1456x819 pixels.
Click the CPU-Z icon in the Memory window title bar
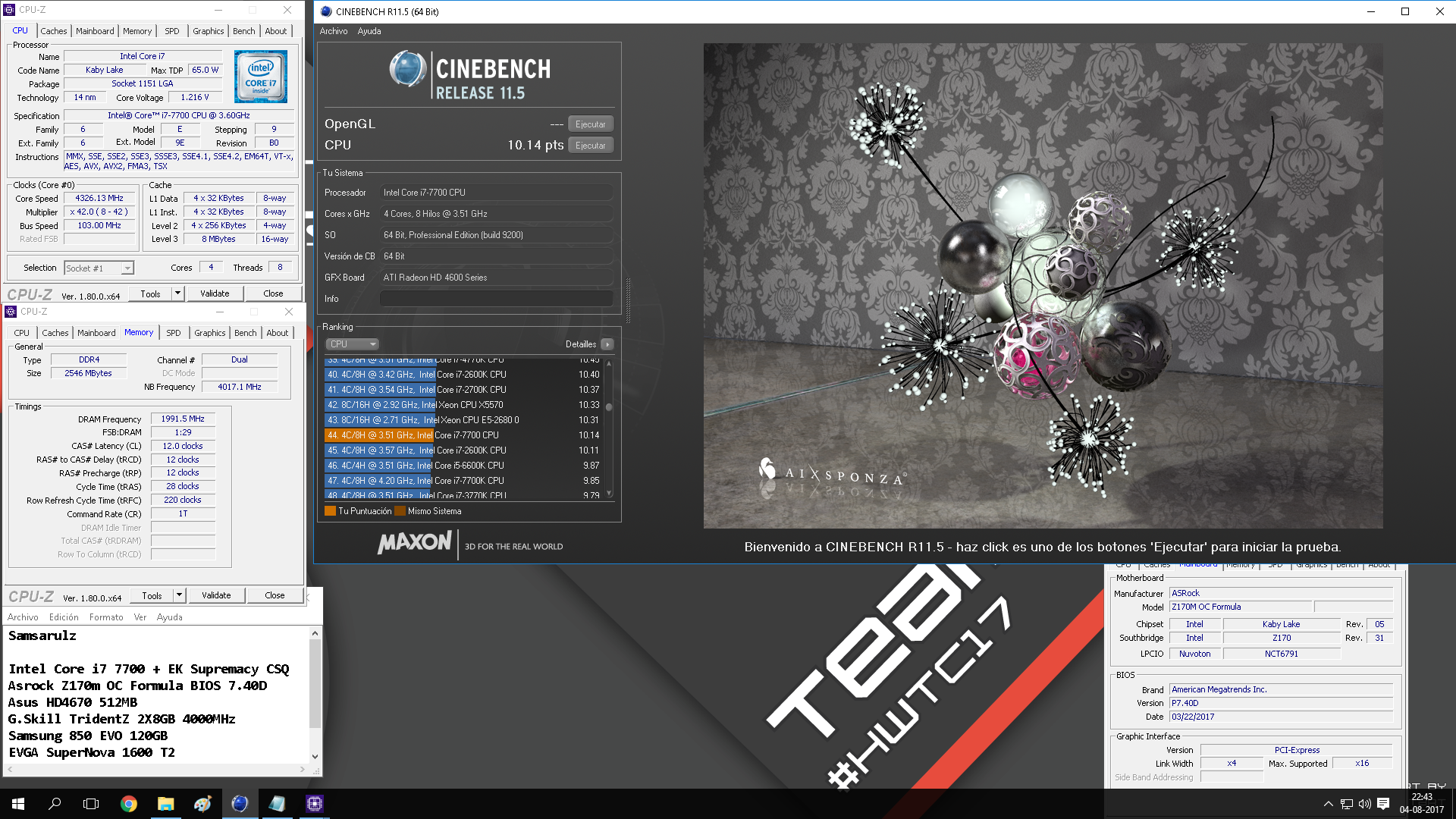[x=11, y=312]
